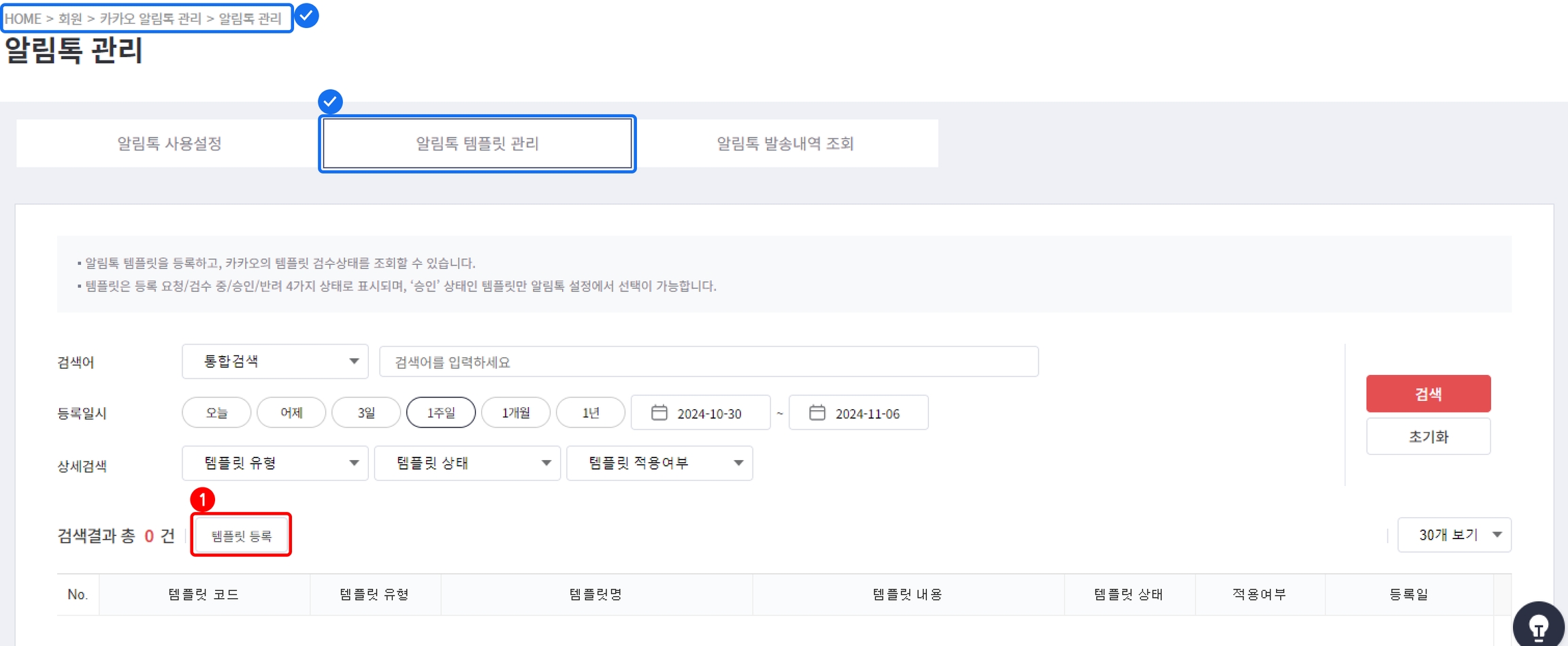This screenshot has width=1568, height=646.
Task: Switch to the 알림톡 사용설정 tab
Action: tap(169, 144)
